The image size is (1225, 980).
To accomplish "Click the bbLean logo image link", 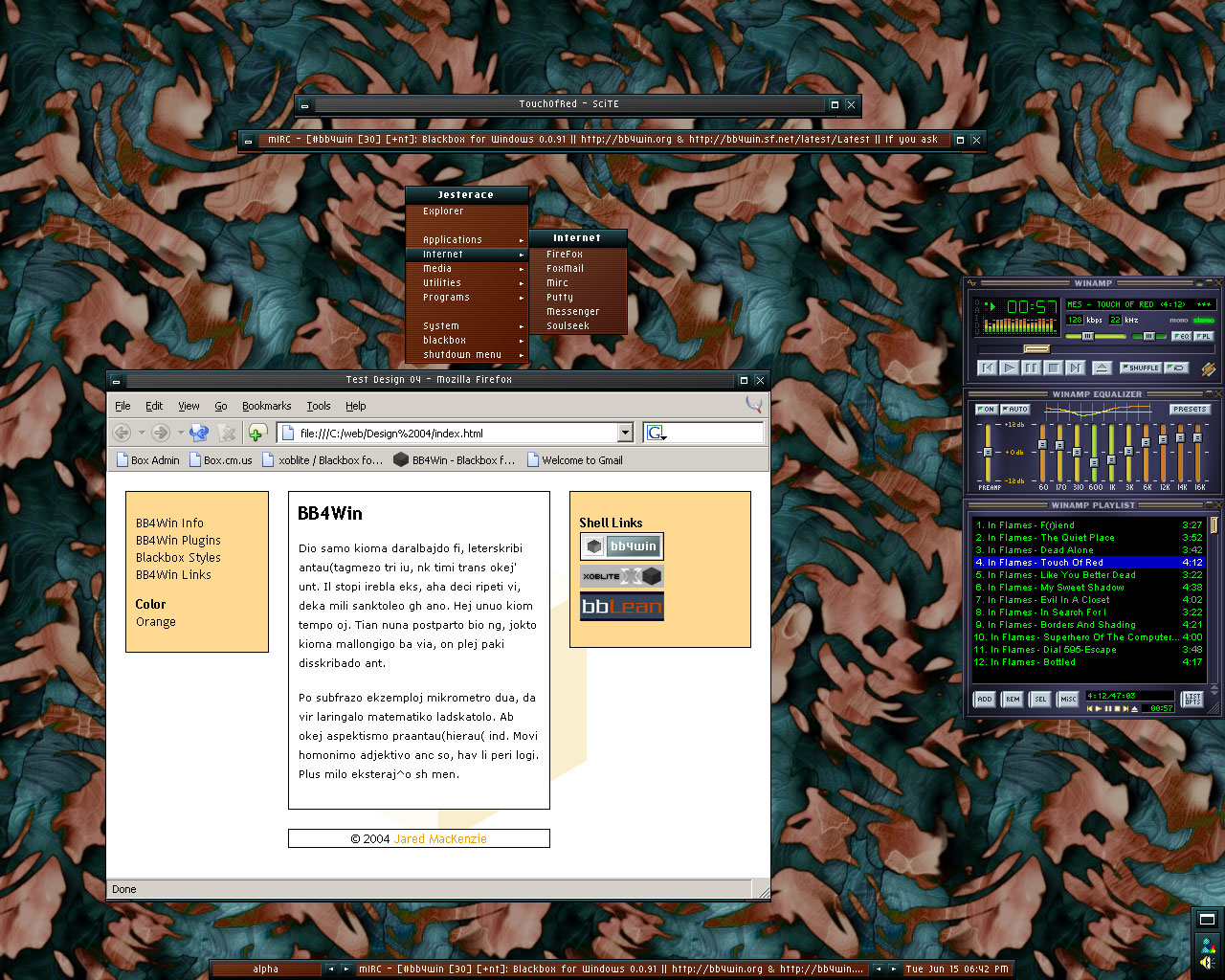I will [x=621, y=606].
